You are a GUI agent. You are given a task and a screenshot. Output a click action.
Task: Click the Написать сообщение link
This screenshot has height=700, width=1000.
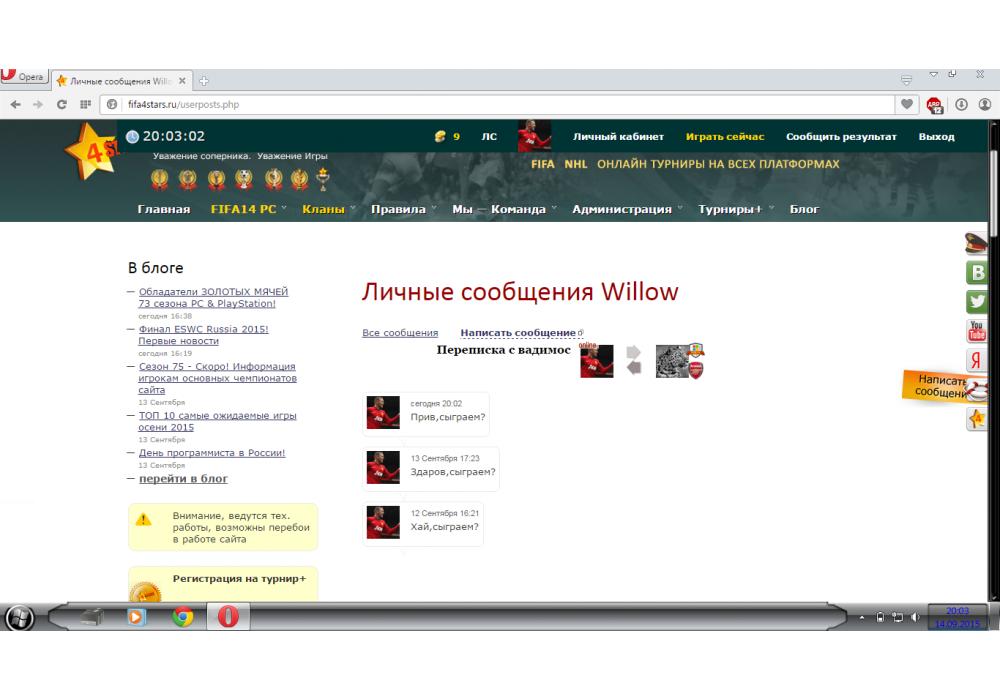click(x=518, y=333)
